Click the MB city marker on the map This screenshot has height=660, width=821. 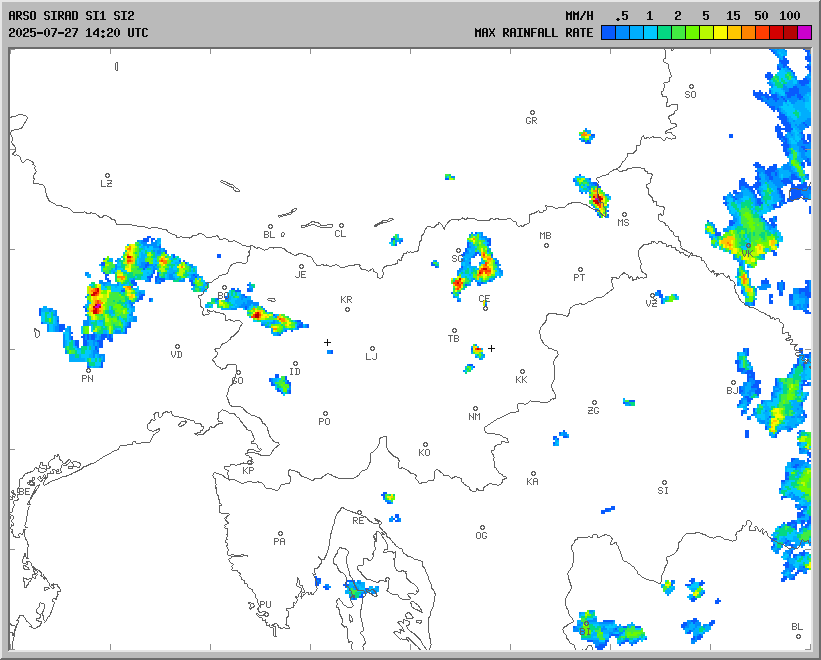[546, 245]
